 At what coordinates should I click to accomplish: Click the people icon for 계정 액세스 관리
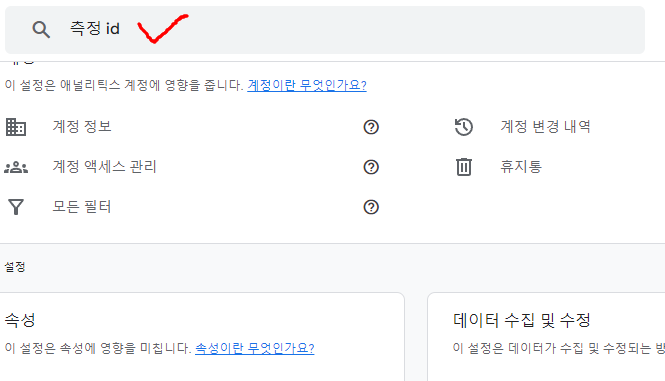click(x=16, y=167)
